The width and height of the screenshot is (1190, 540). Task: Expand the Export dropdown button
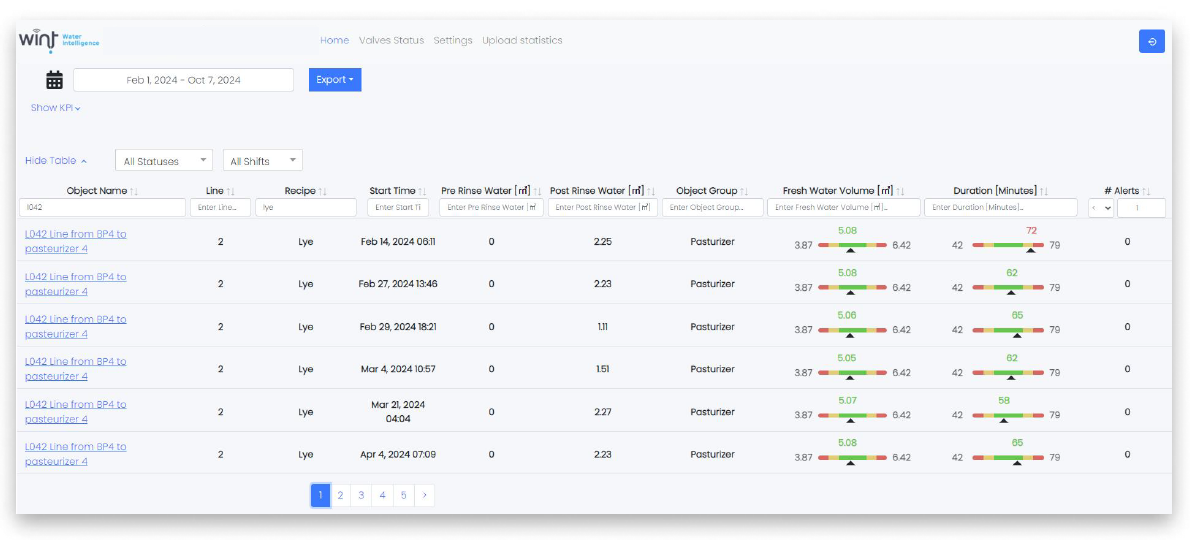tap(335, 80)
